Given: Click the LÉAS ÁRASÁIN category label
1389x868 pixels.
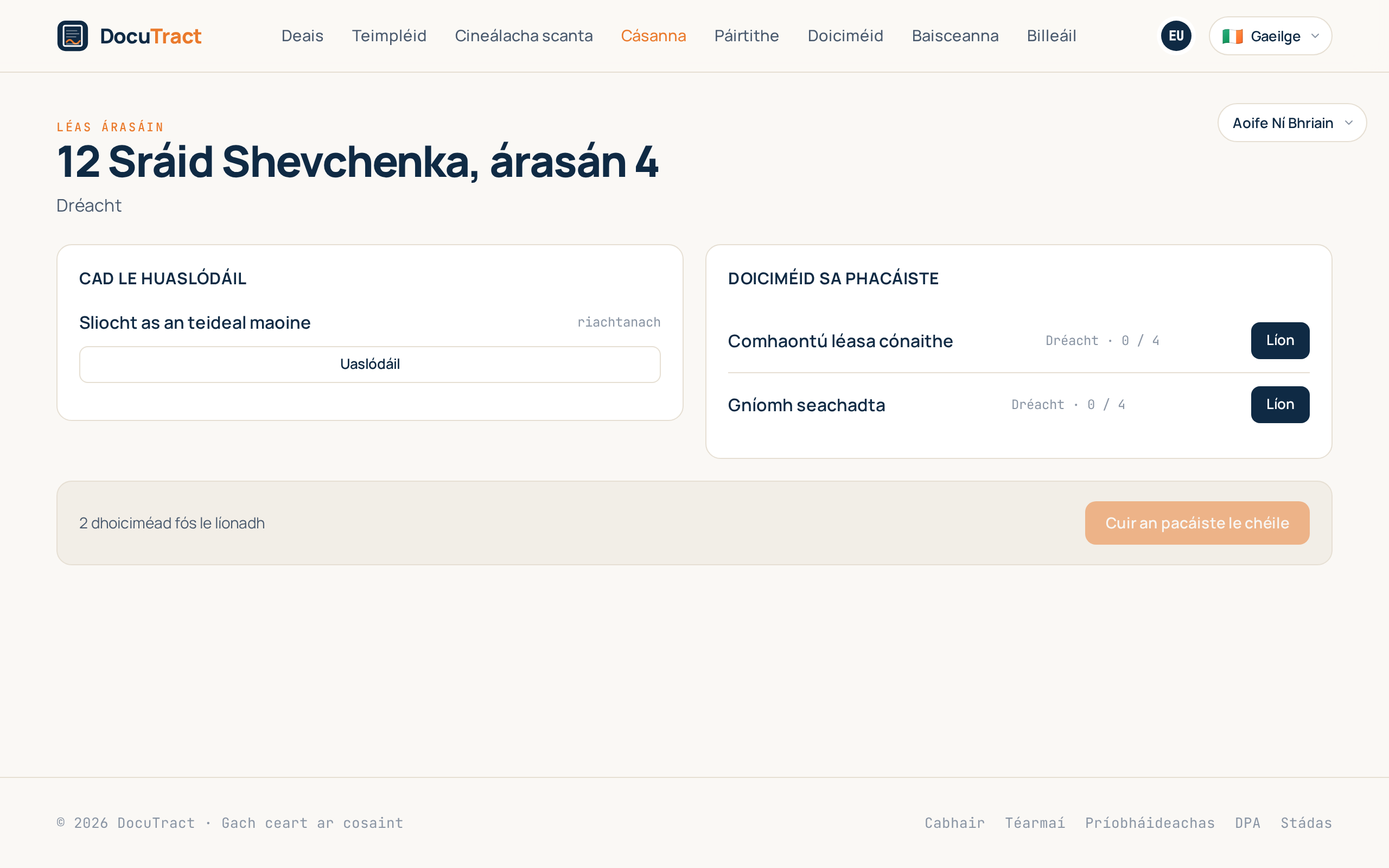Looking at the screenshot, I should click(x=110, y=127).
